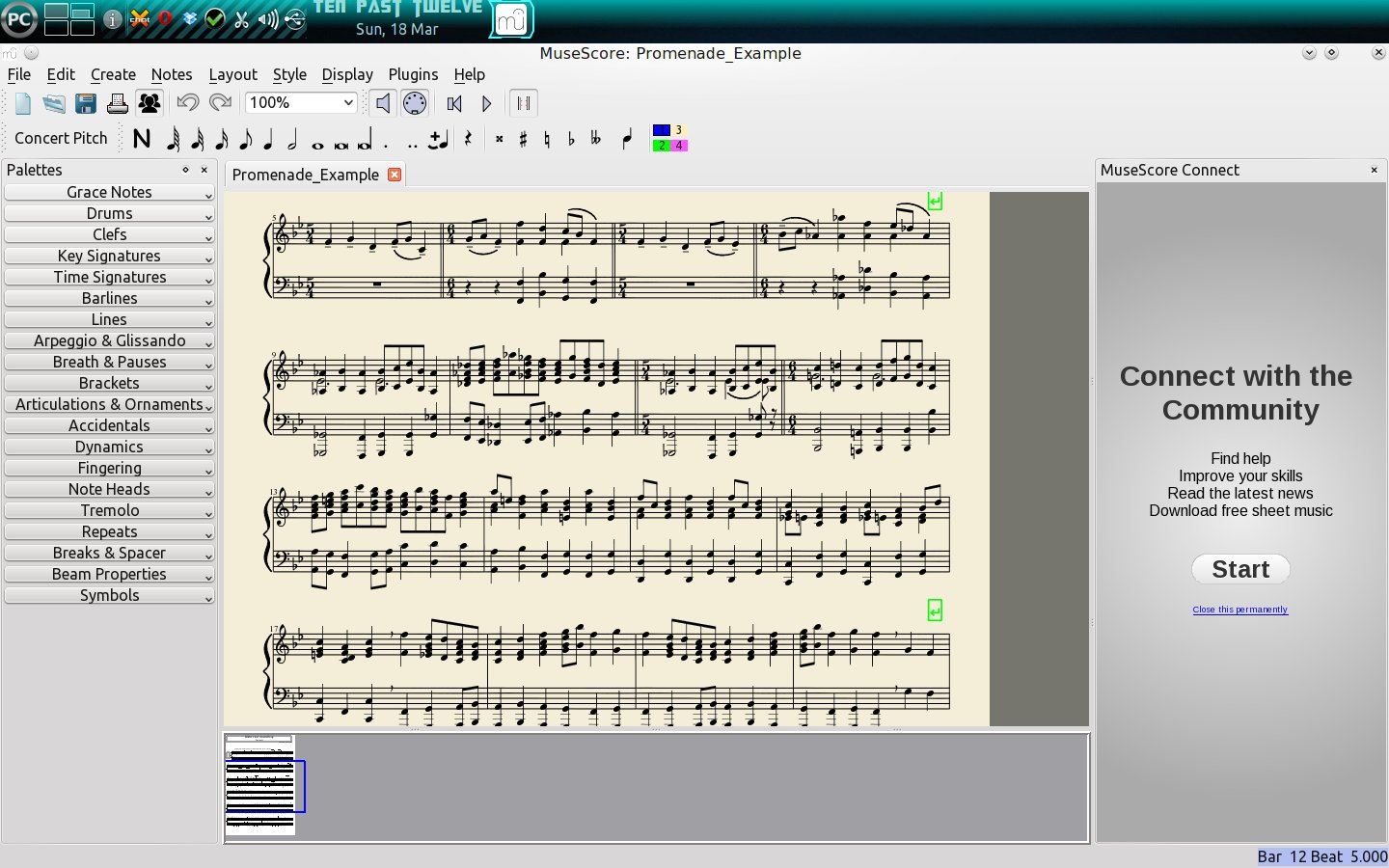Rewind playback to the start
The image size is (1389, 868).
click(x=455, y=103)
